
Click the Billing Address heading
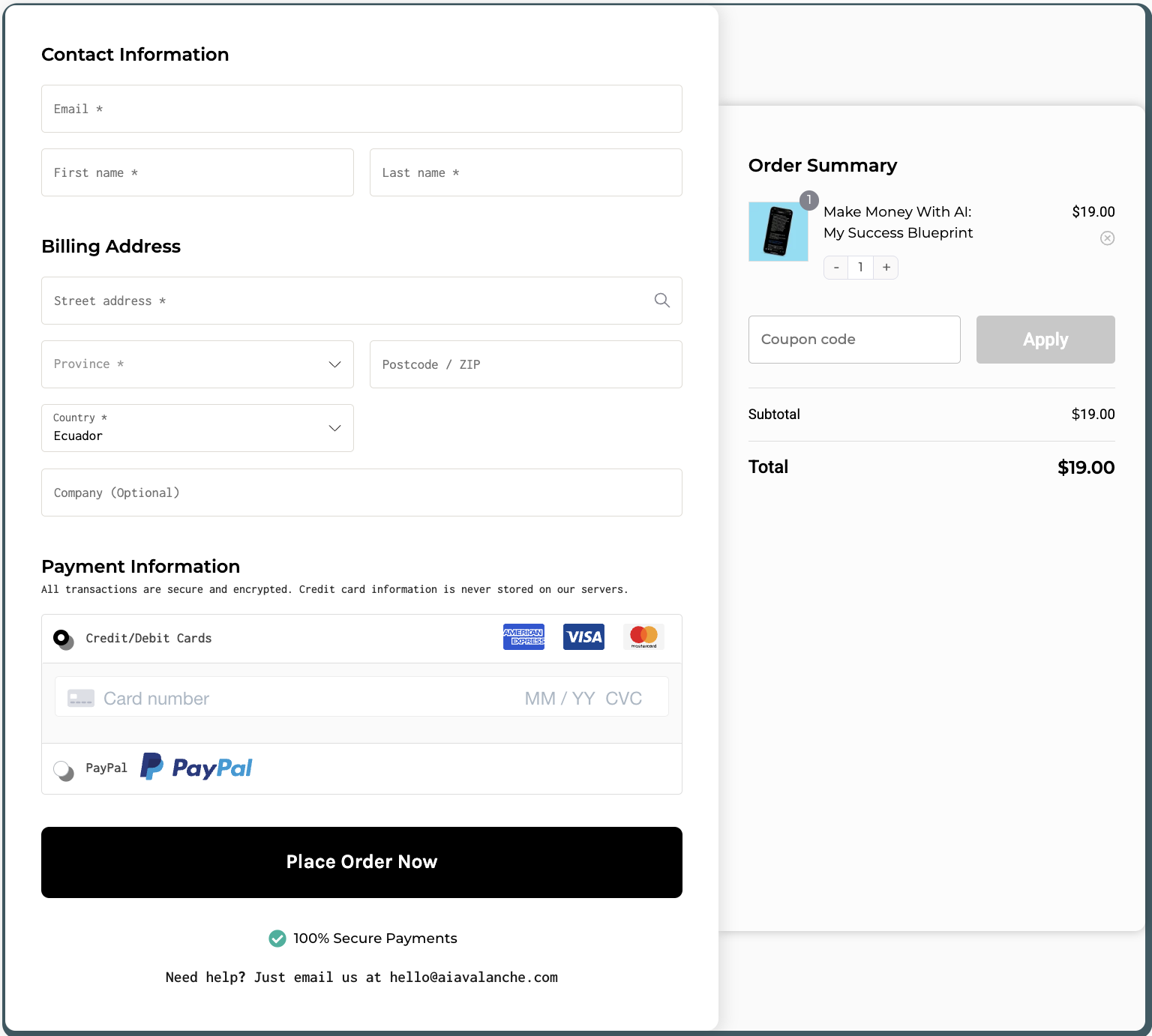pyautogui.click(x=111, y=247)
